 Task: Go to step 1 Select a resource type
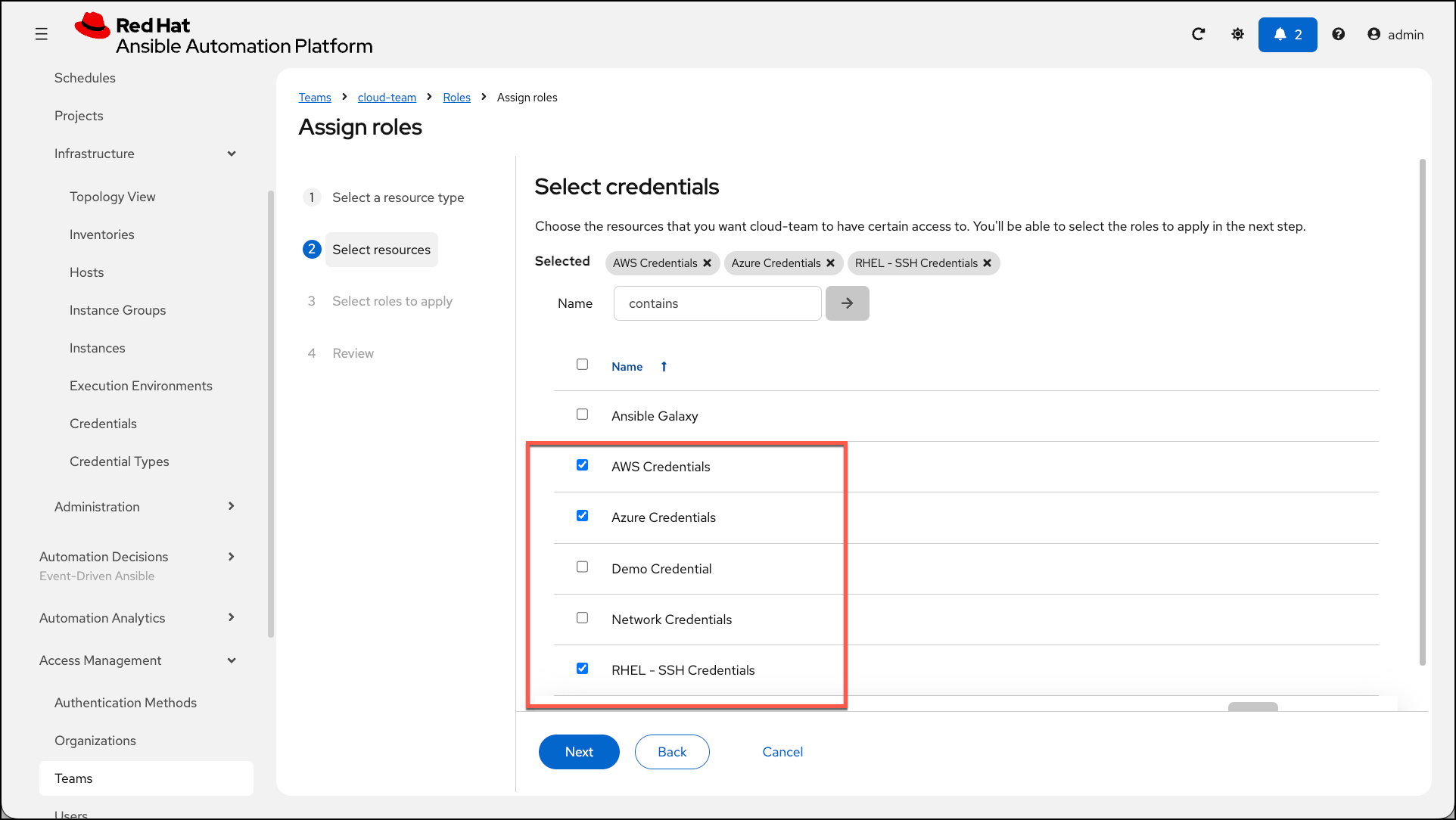[x=398, y=197]
